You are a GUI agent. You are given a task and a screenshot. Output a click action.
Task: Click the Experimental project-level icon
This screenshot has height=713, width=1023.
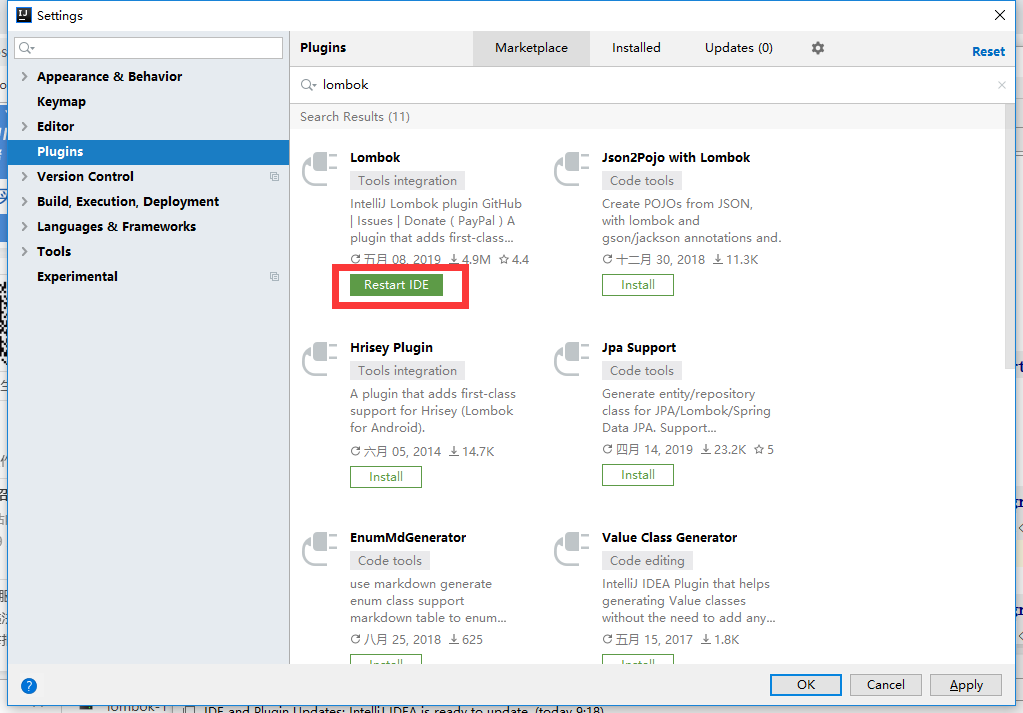[275, 277]
